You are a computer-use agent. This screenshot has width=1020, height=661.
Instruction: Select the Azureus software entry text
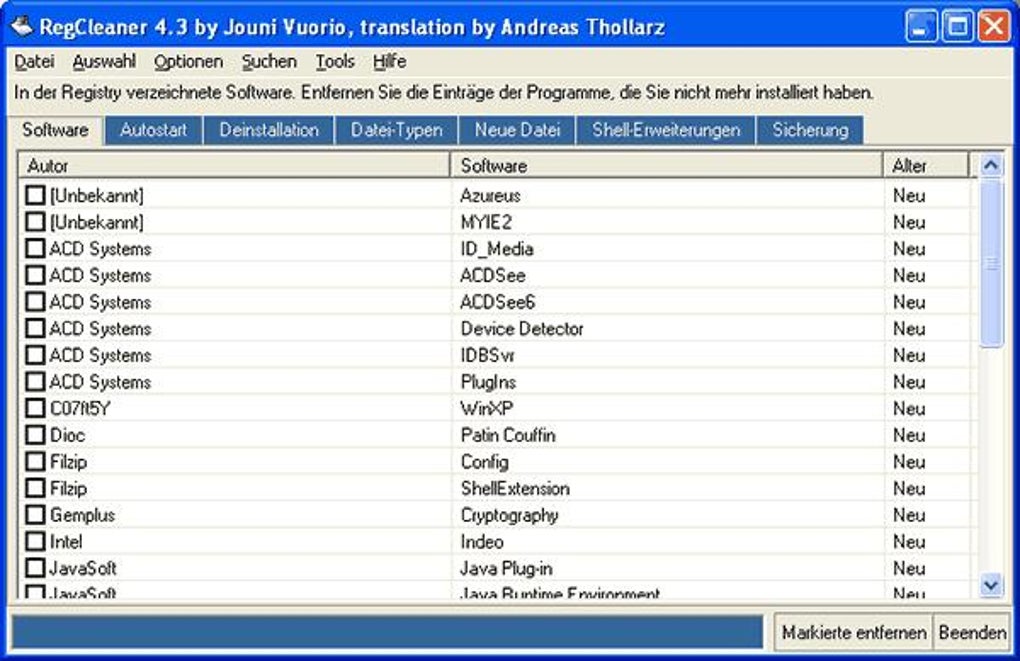[490, 195]
